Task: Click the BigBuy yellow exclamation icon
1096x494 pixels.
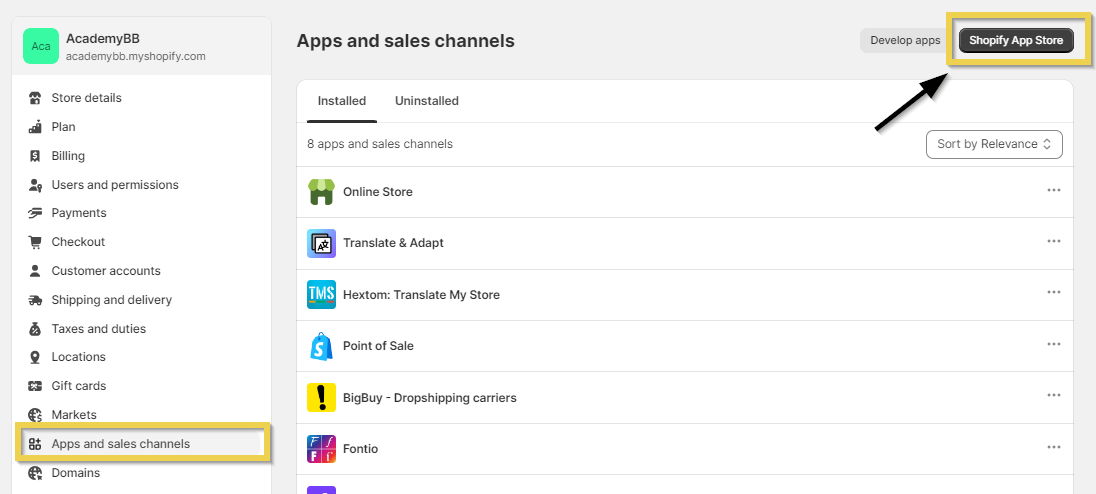Action: click(321, 398)
